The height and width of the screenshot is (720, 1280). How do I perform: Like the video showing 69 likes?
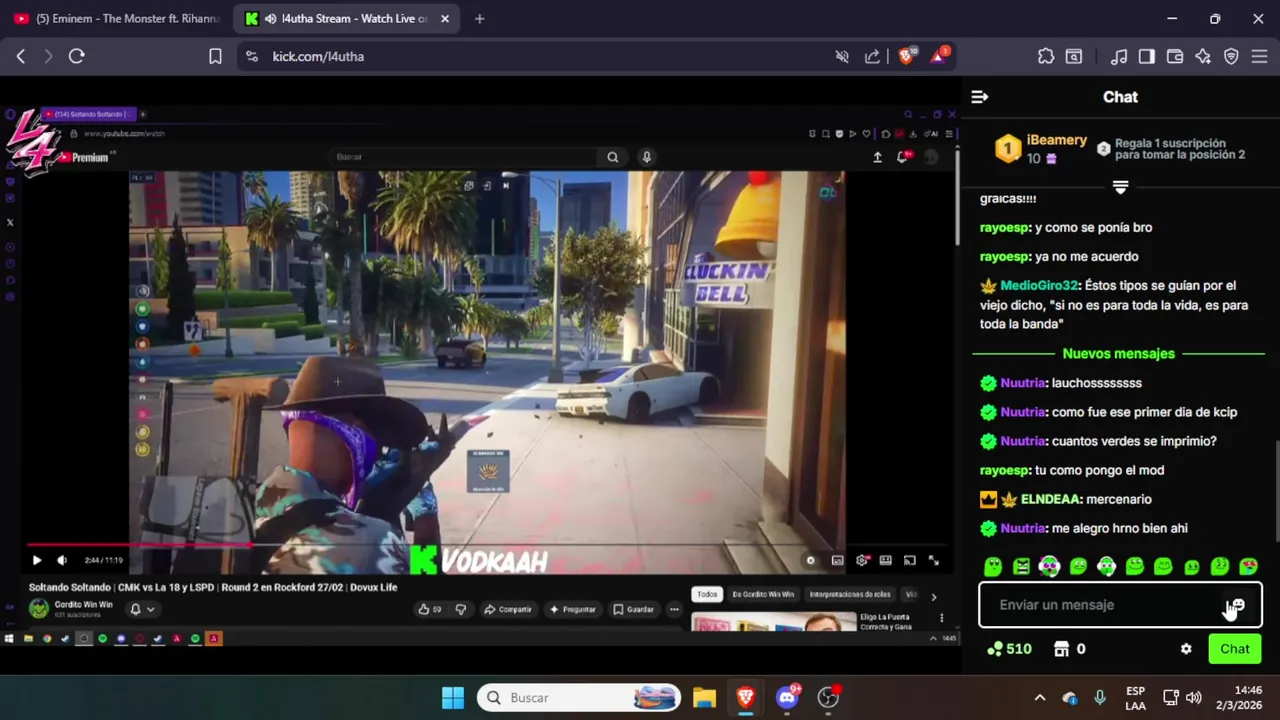point(430,609)
